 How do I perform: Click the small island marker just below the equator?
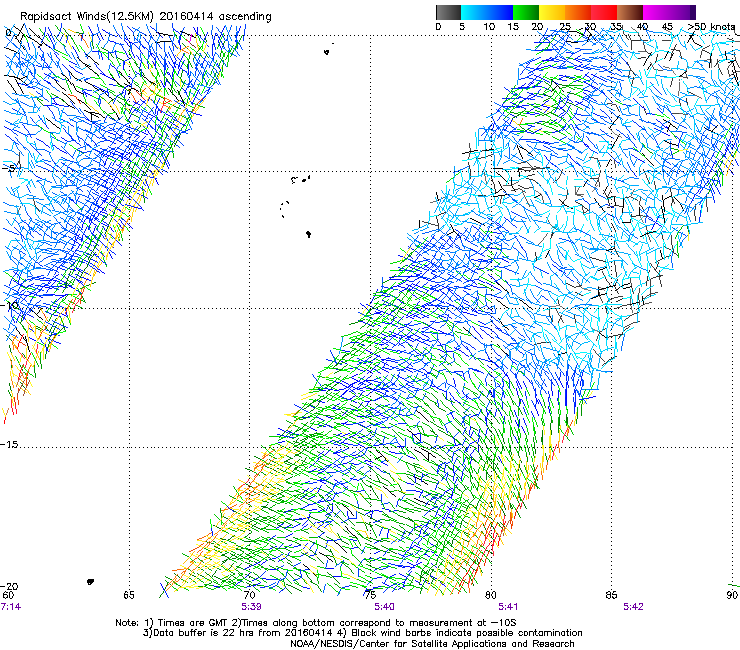click(x=327, y=52)
